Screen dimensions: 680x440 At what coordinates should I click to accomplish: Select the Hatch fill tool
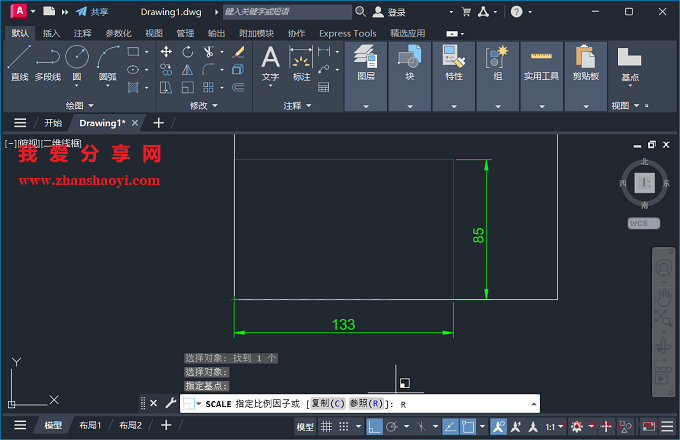coord(133,88)
